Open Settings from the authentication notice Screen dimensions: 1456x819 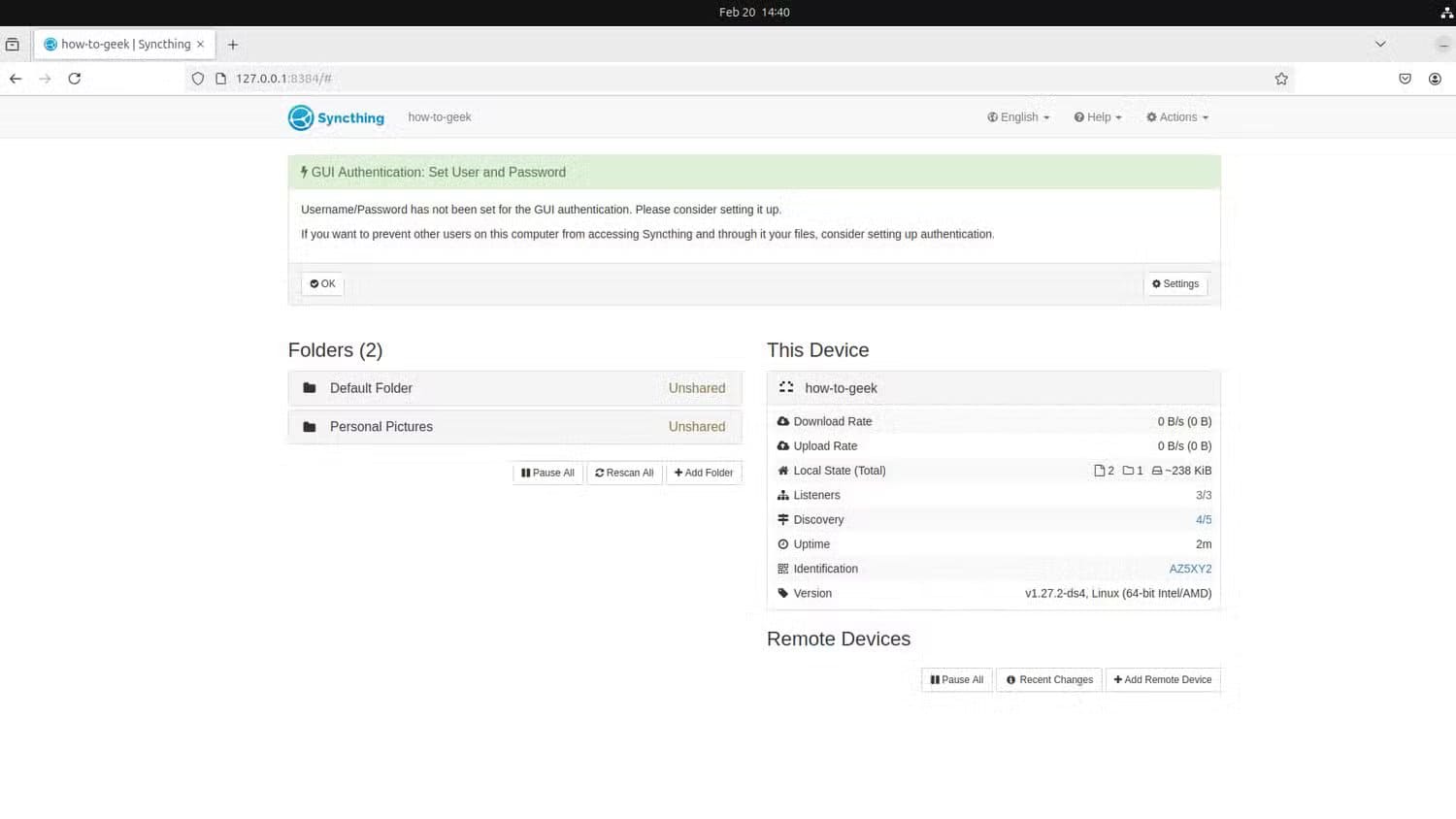point(1175,284)
